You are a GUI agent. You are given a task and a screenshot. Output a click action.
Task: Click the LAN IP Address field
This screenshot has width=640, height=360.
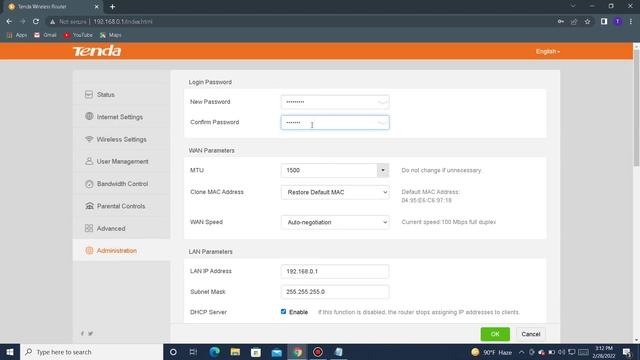(x=335, y=271)
